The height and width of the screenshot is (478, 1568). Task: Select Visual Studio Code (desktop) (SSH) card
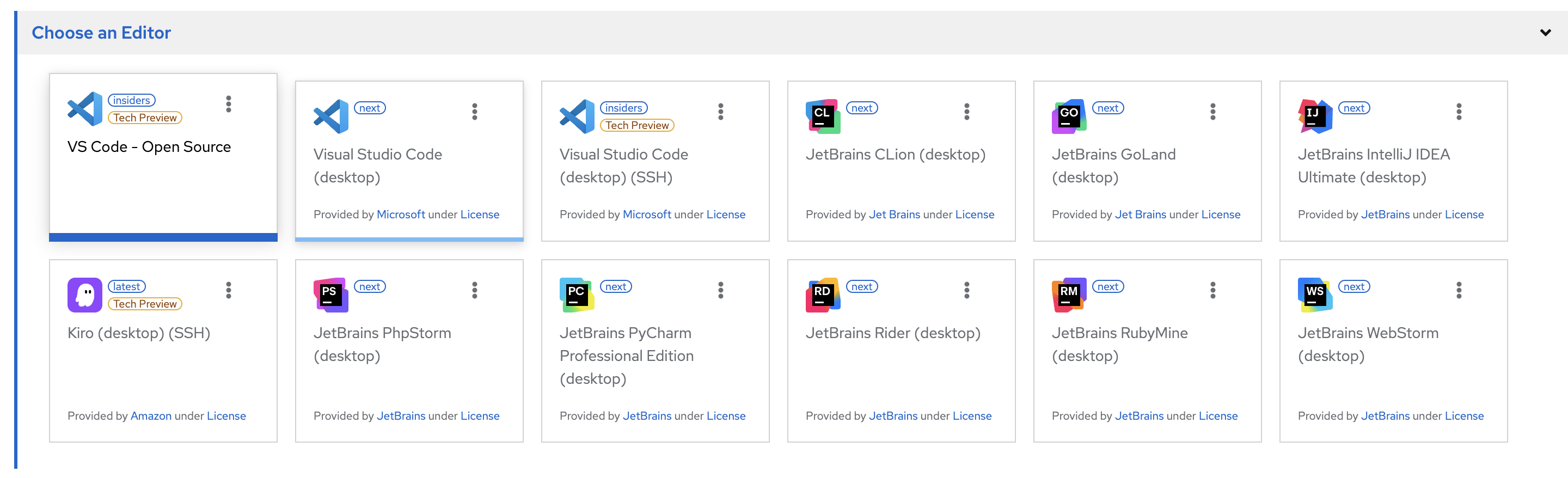(654, 176)
